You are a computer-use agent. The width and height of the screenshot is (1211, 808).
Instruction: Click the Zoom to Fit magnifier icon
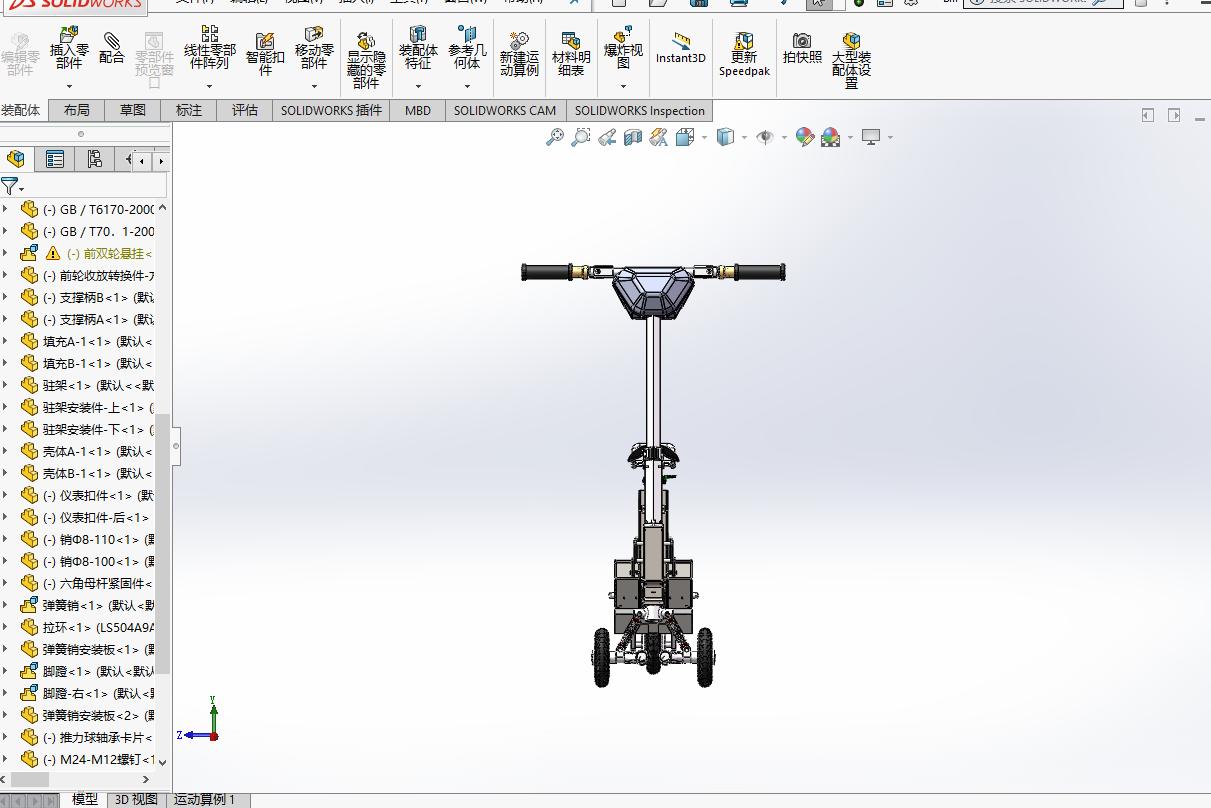(x=555, y=137)
